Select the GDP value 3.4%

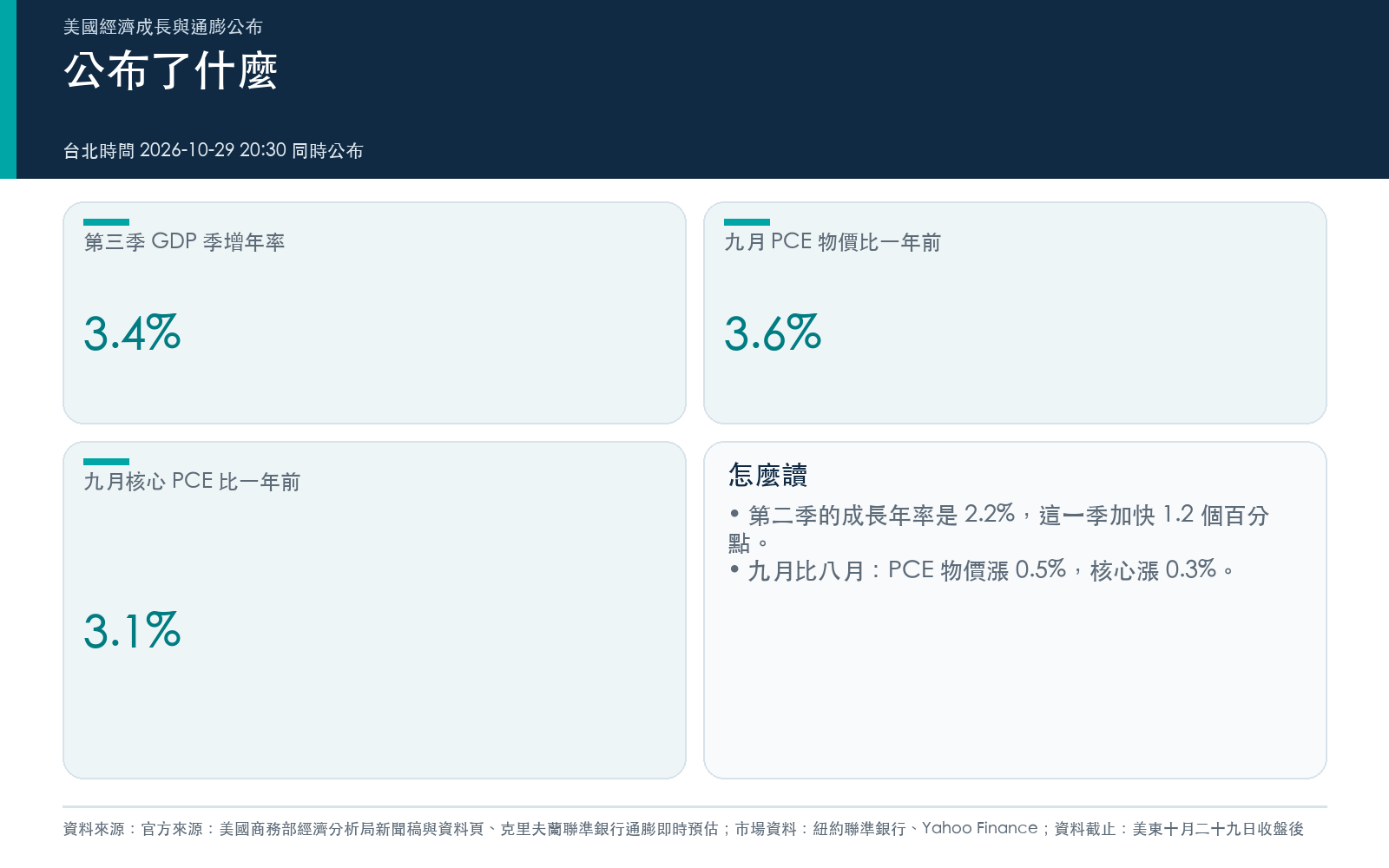[x=132, y=333]
